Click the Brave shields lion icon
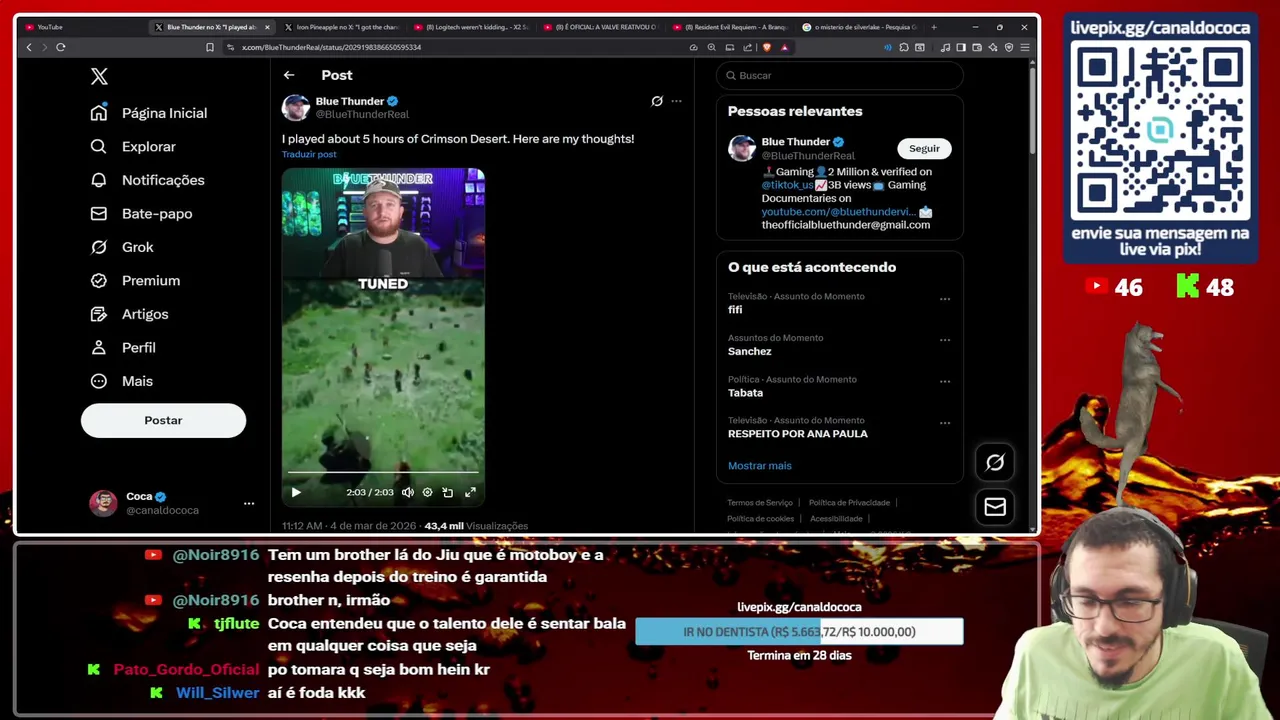Screen dimensions: 1280x720 [767, 47]
